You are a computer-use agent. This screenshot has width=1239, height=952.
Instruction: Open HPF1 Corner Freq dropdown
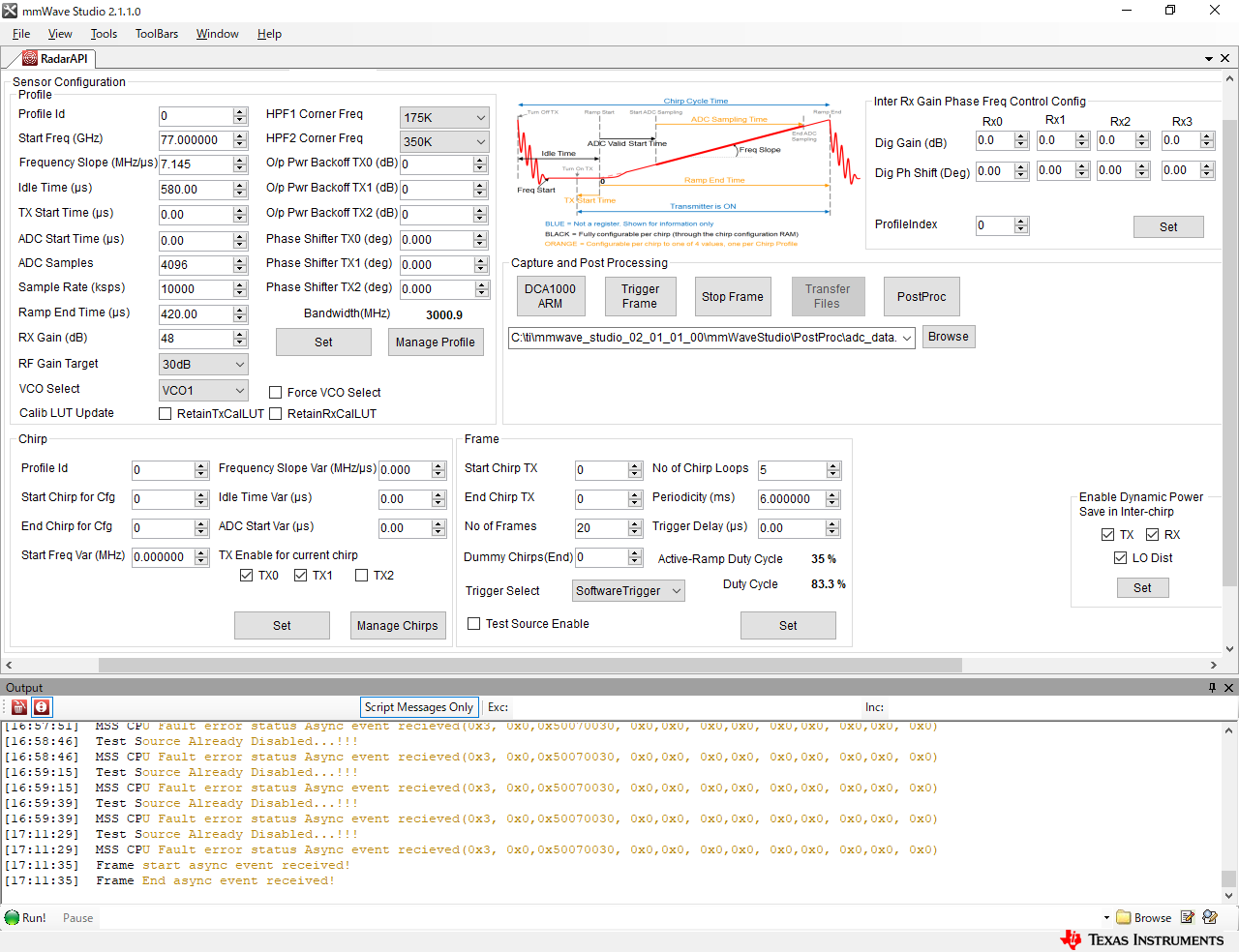[x=444, y=117]
